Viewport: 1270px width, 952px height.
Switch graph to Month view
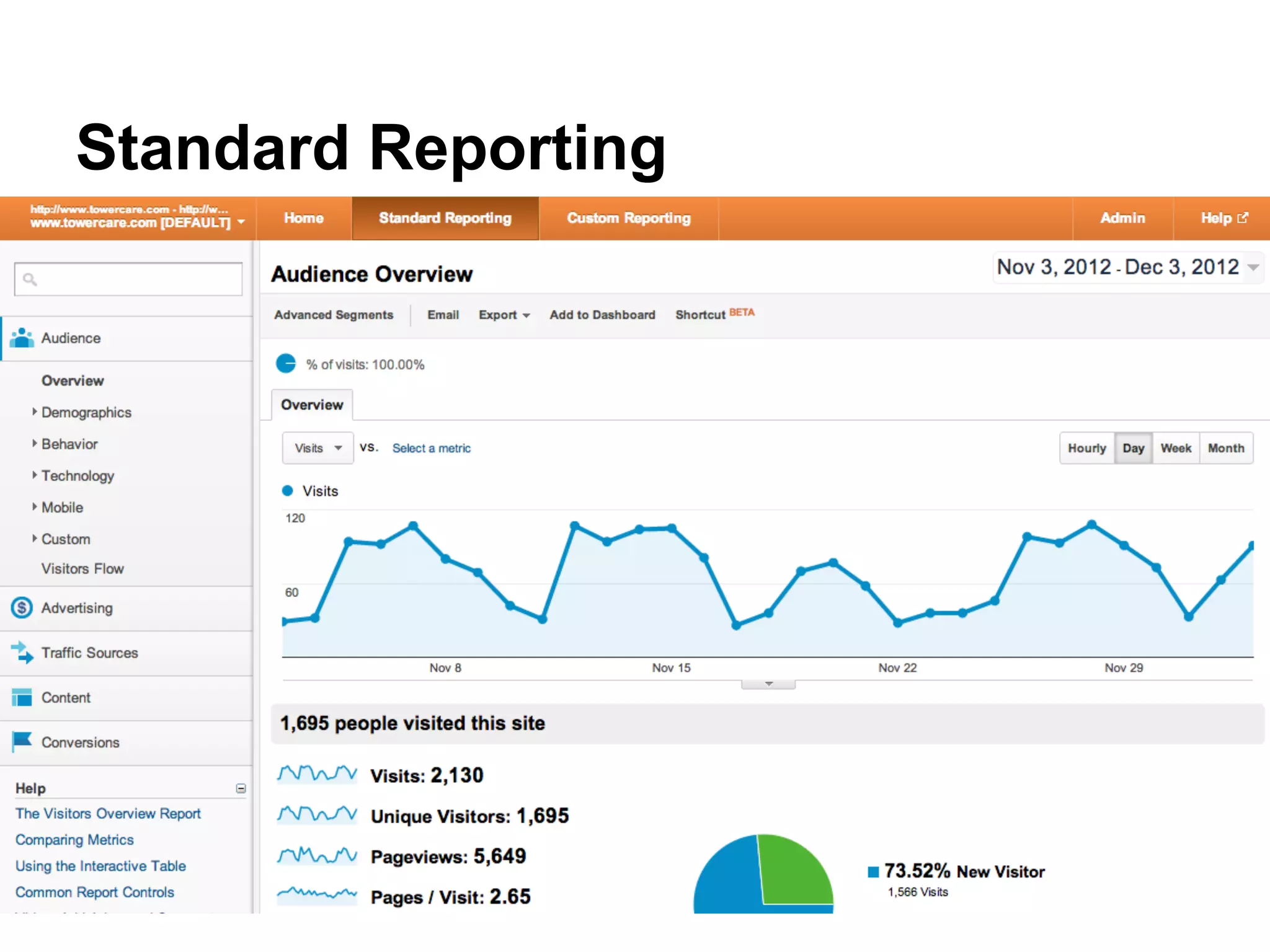click(x=1225, y=448)
